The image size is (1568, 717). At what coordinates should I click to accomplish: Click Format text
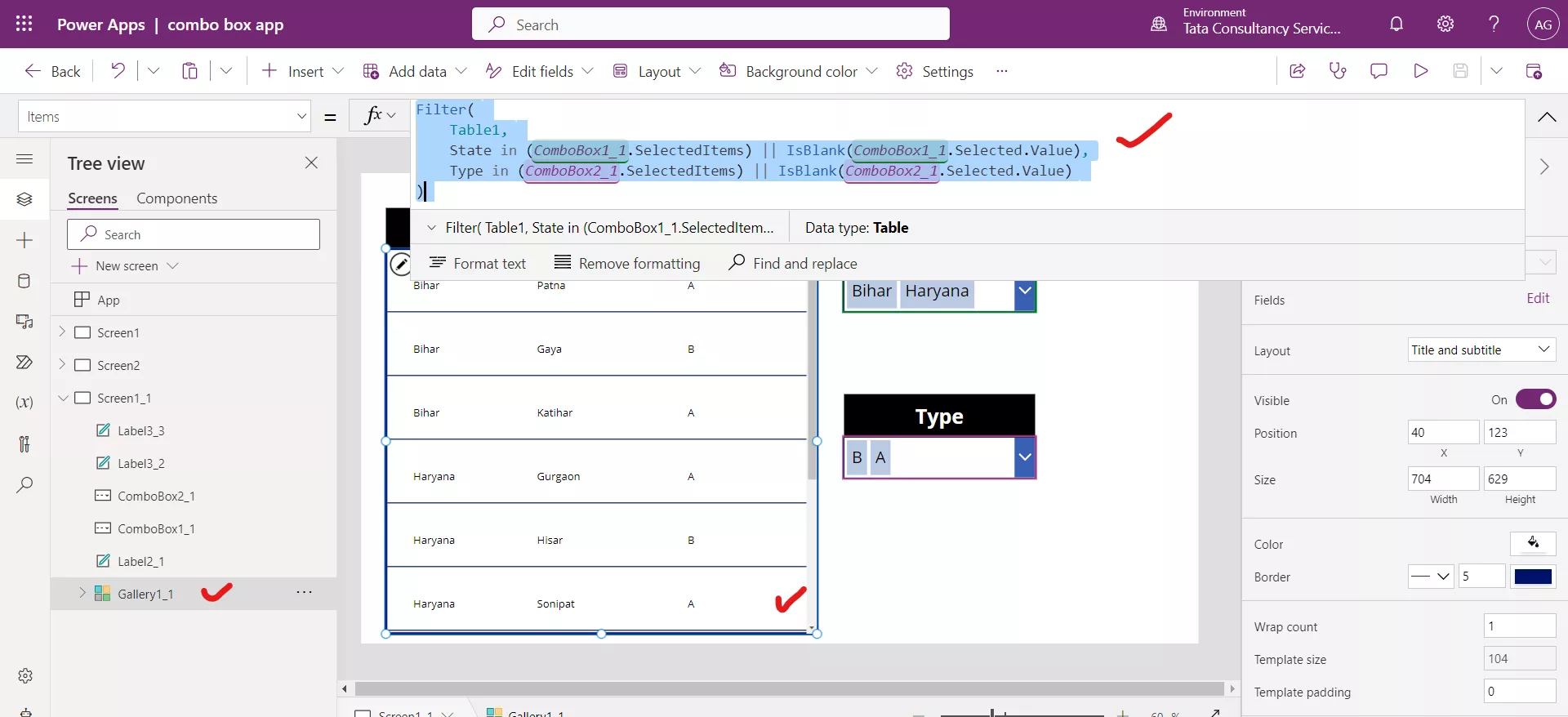coord(478,263)
